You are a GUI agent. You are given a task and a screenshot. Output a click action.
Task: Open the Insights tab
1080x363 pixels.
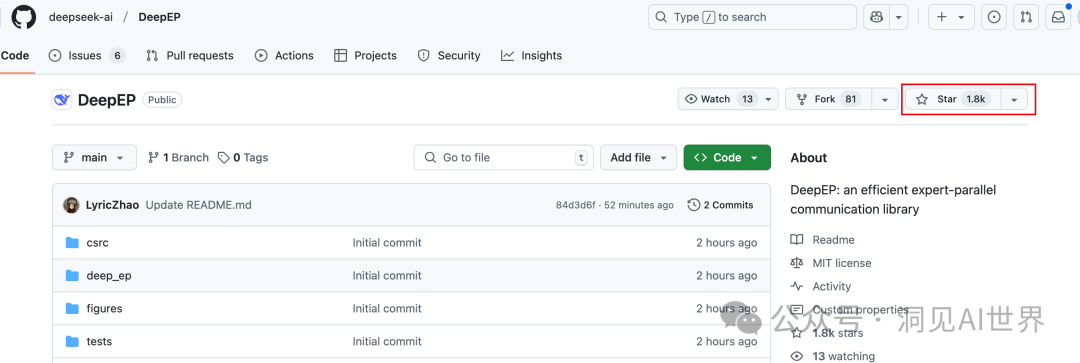coord(531,56)
